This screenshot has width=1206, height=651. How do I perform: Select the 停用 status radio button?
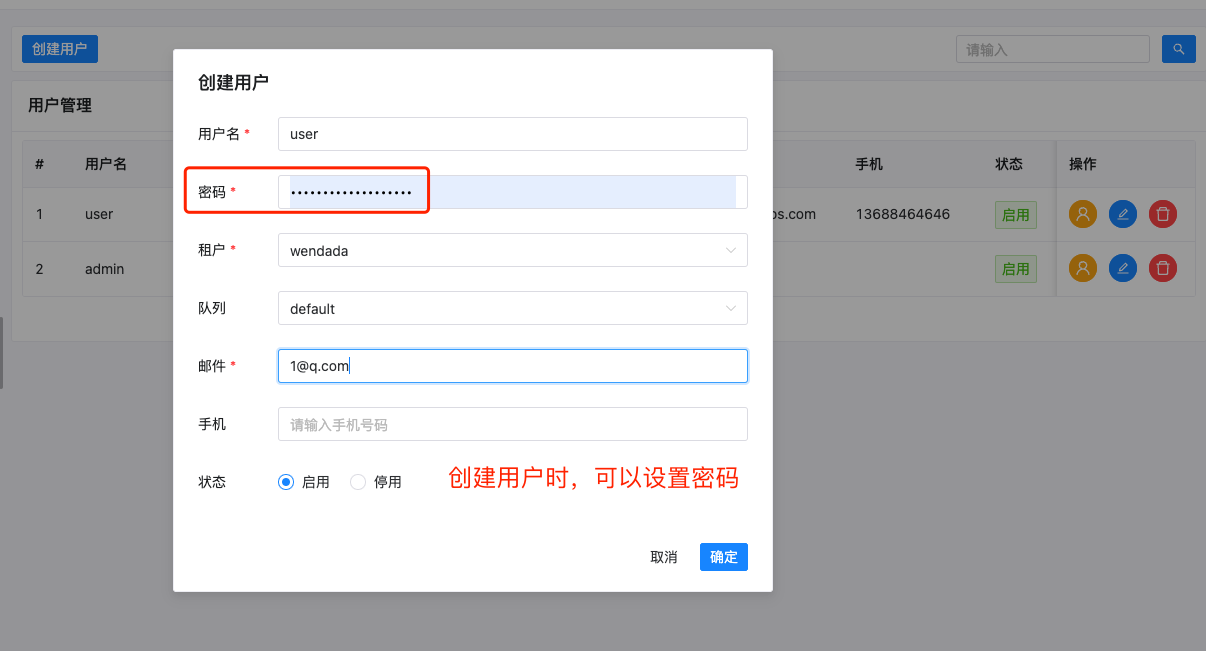pyautogui.click(x=358, y=481)
